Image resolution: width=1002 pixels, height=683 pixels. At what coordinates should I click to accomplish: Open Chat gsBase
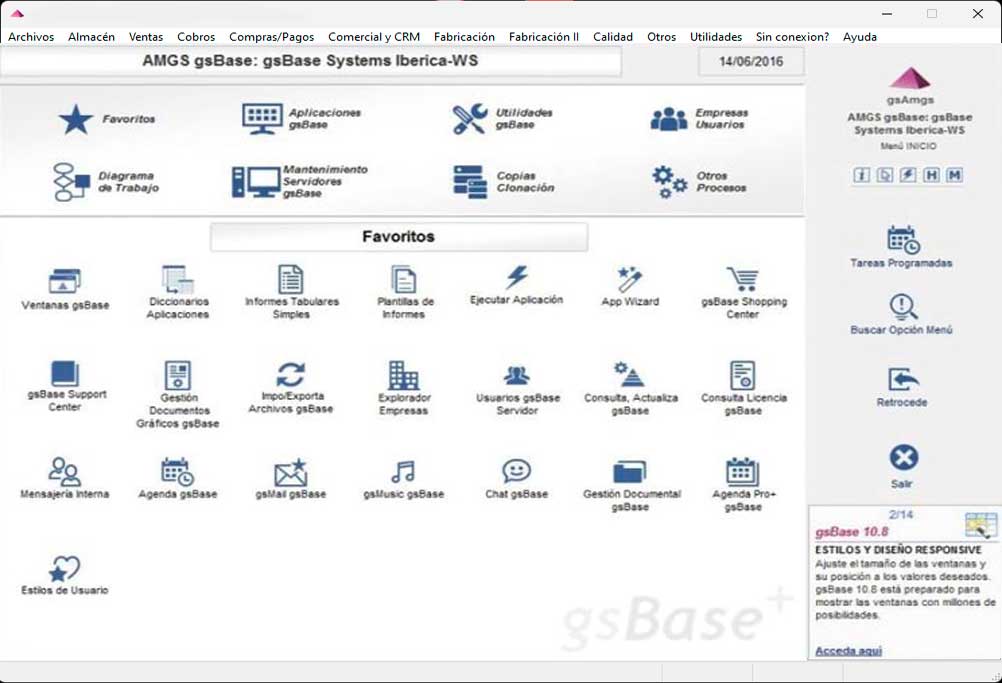point(516,479)
